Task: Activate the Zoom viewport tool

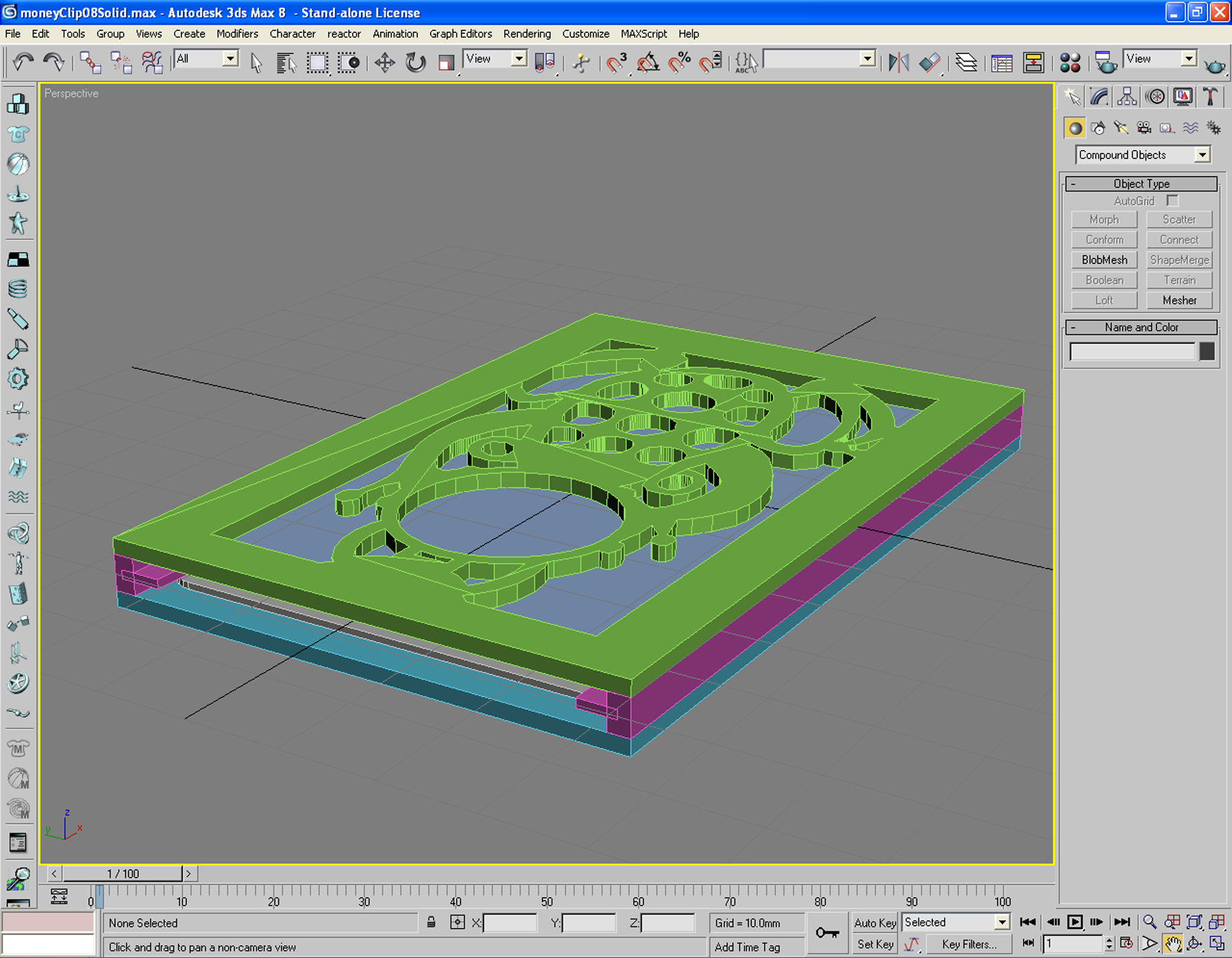Action: click(x=1149, y=922)
